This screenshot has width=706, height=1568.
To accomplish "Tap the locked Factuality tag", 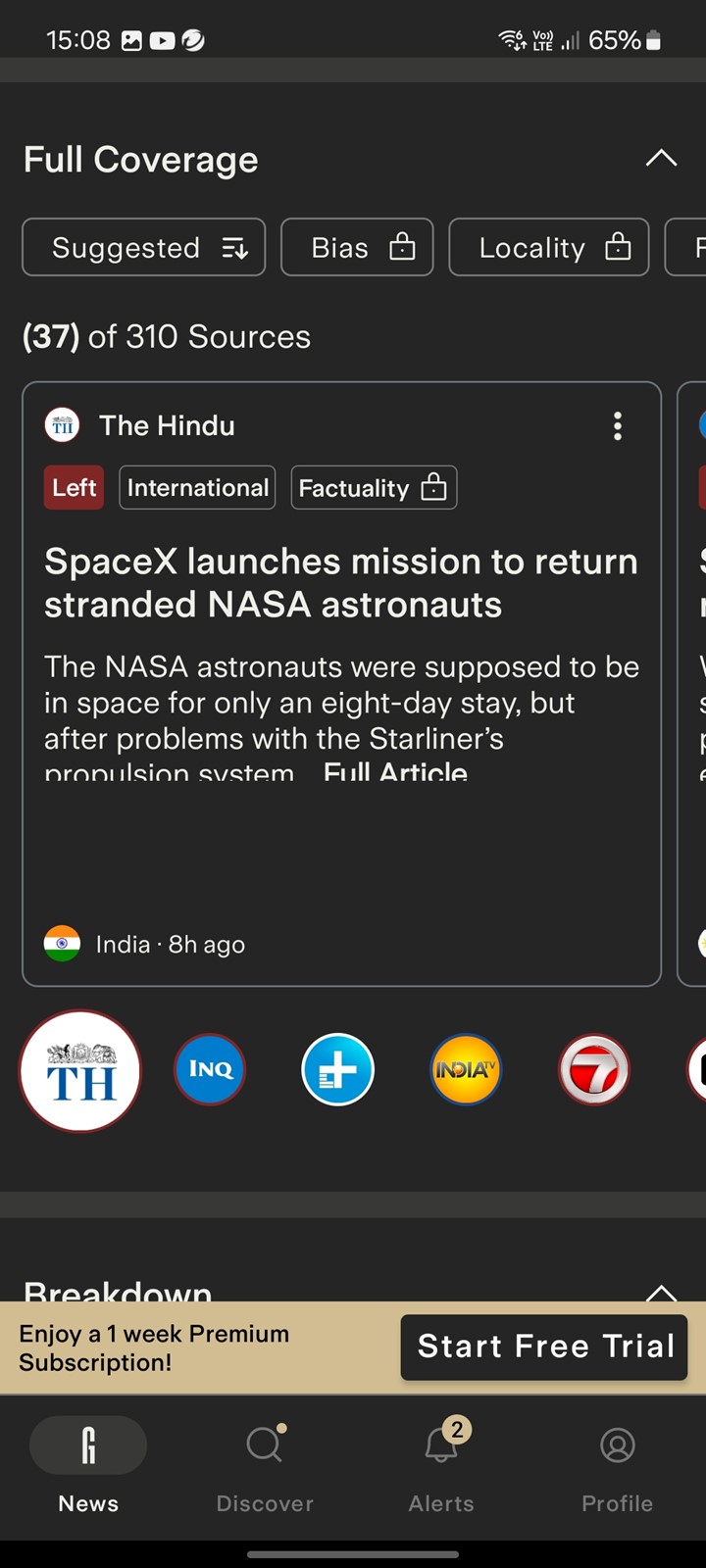I will point(374,487).
